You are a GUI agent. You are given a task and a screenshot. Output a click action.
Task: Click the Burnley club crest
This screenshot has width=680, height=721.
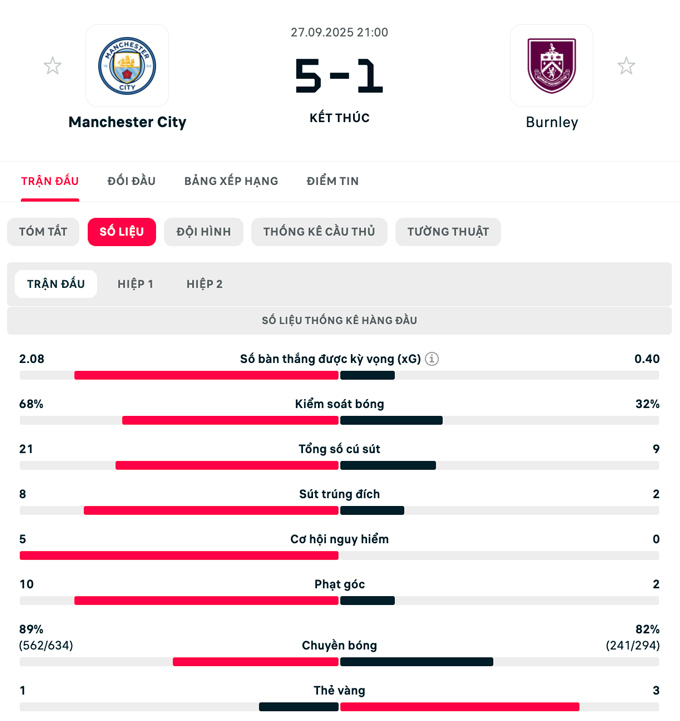click(x=551, y=66)
